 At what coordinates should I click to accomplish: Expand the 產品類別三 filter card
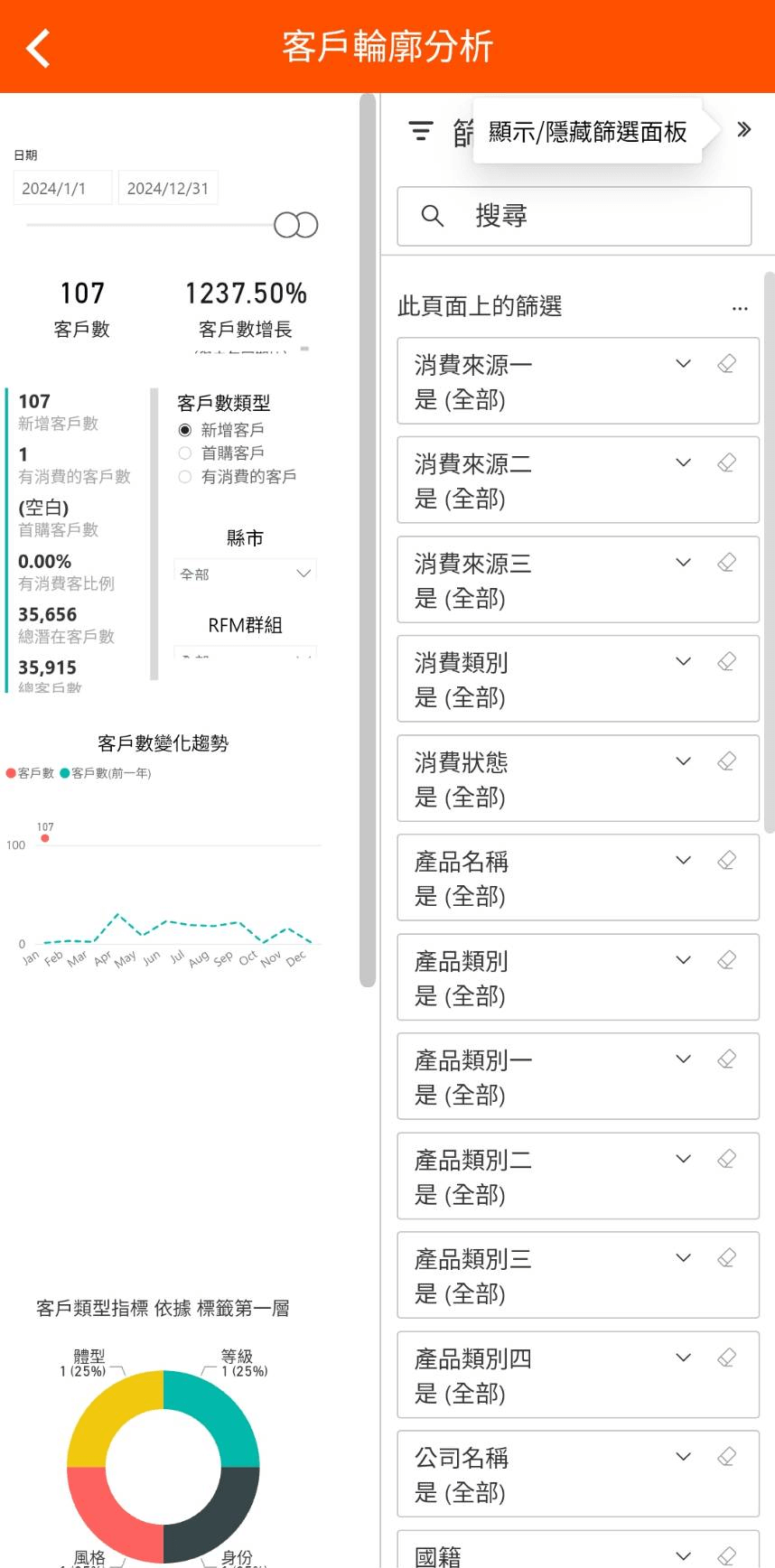[684, 1257]
